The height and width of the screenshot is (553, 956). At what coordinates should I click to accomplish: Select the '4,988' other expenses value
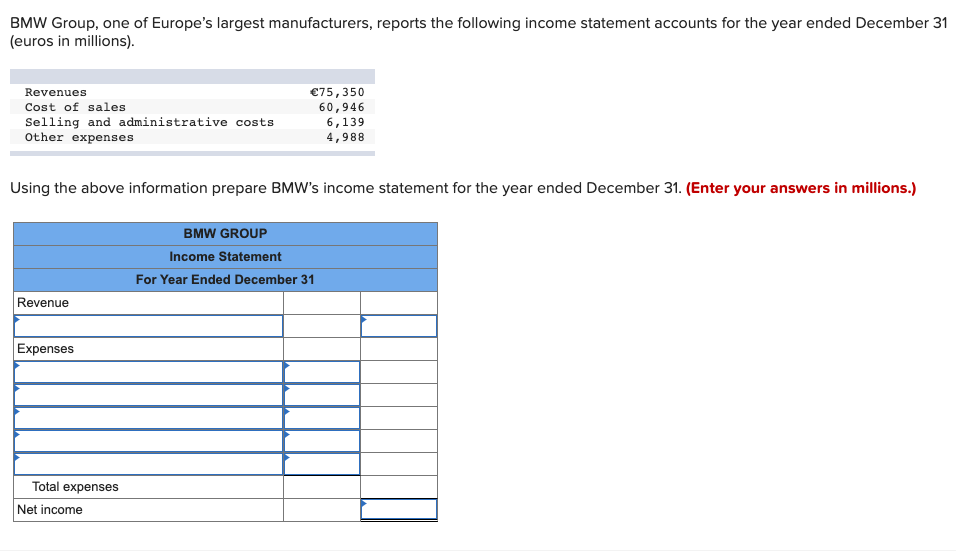click(x=345, y=137)
